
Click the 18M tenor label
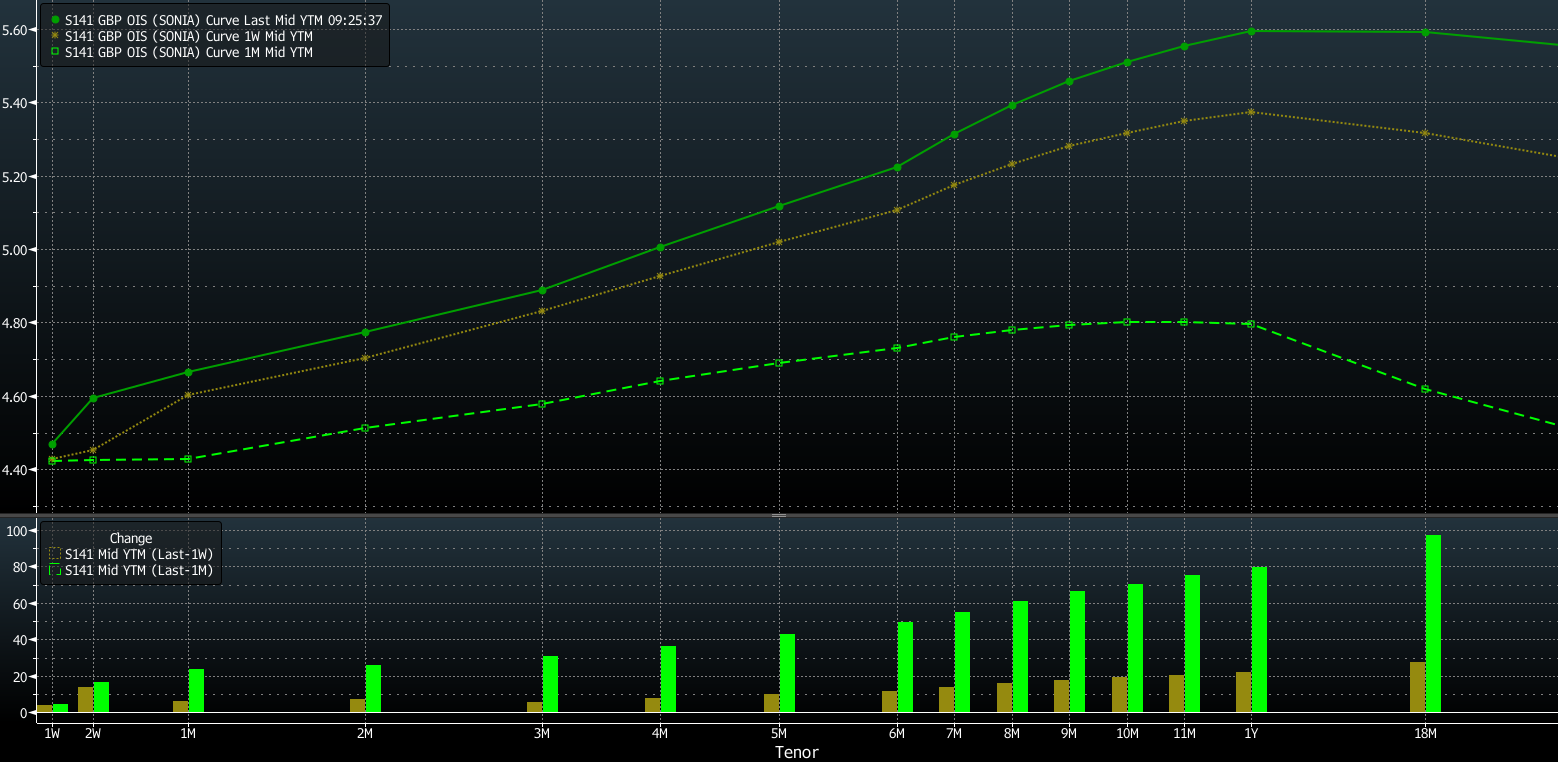pyautogui.click(x=1425, y=733)
